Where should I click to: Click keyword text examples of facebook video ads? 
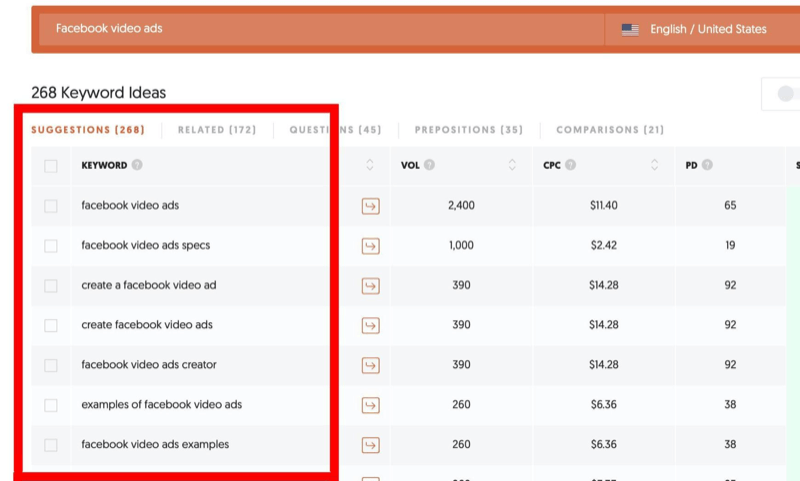coord(161,404)
